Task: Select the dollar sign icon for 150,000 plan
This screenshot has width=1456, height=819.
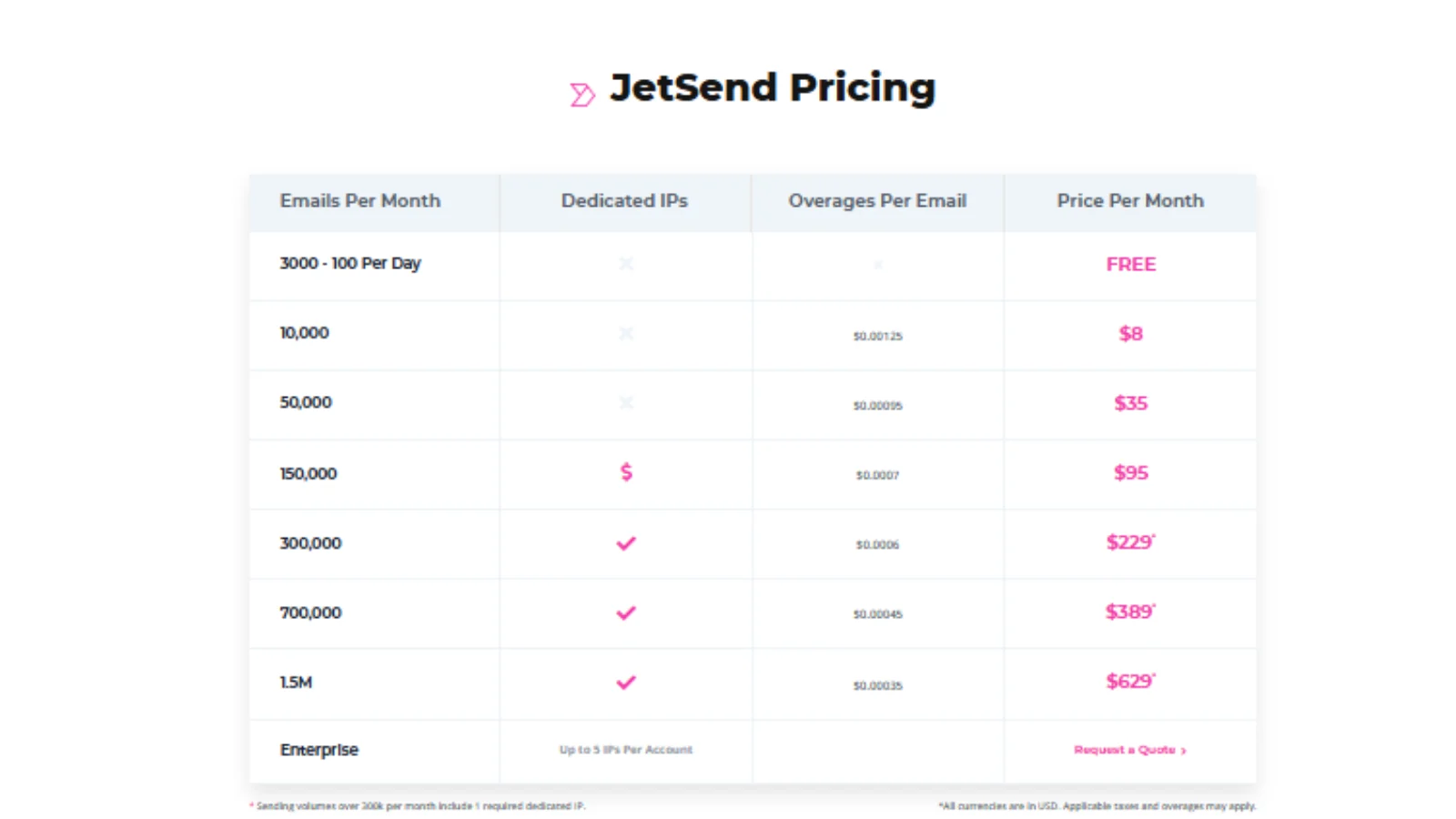Action: click(625, 473)
